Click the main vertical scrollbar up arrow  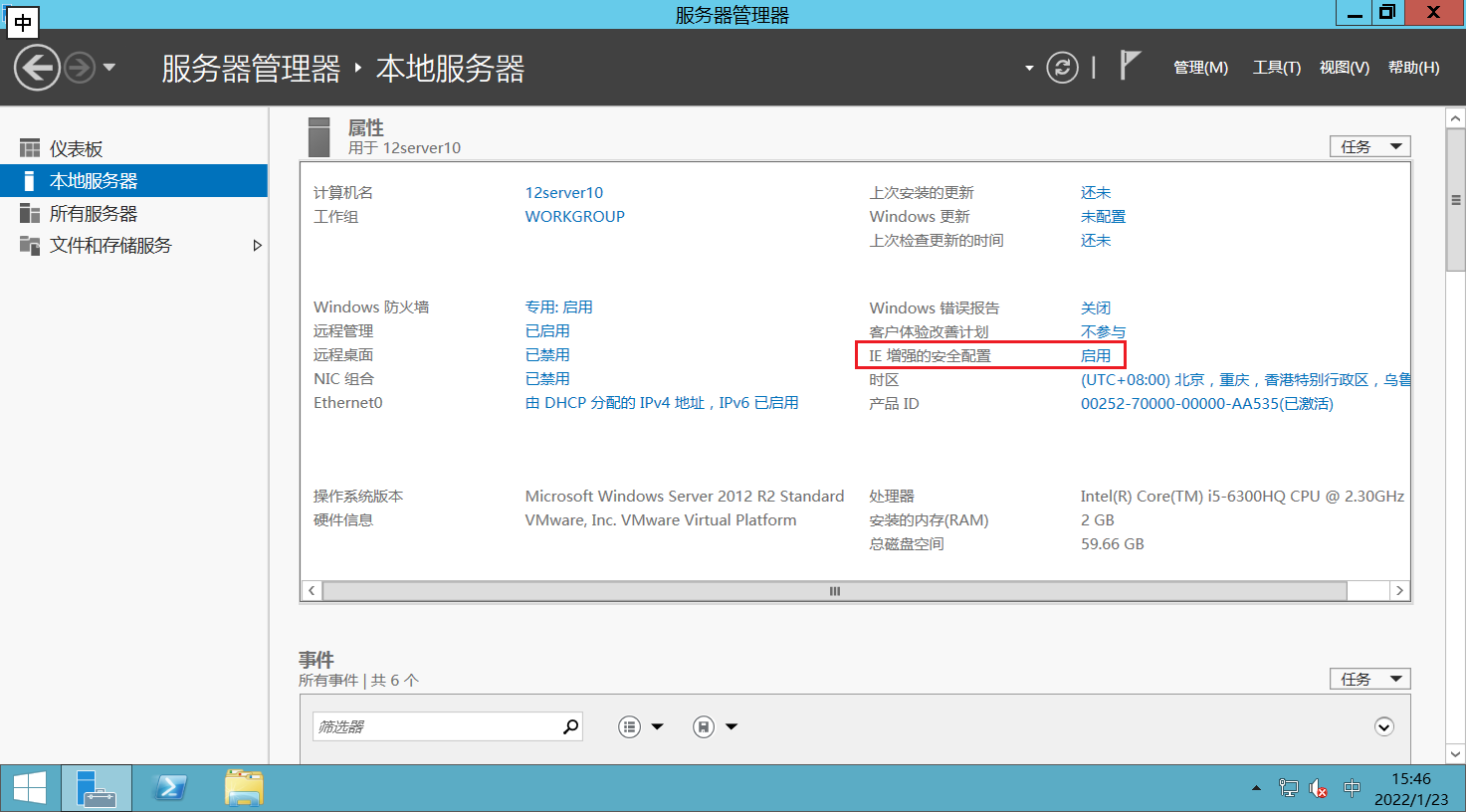tap(1455, 118)
